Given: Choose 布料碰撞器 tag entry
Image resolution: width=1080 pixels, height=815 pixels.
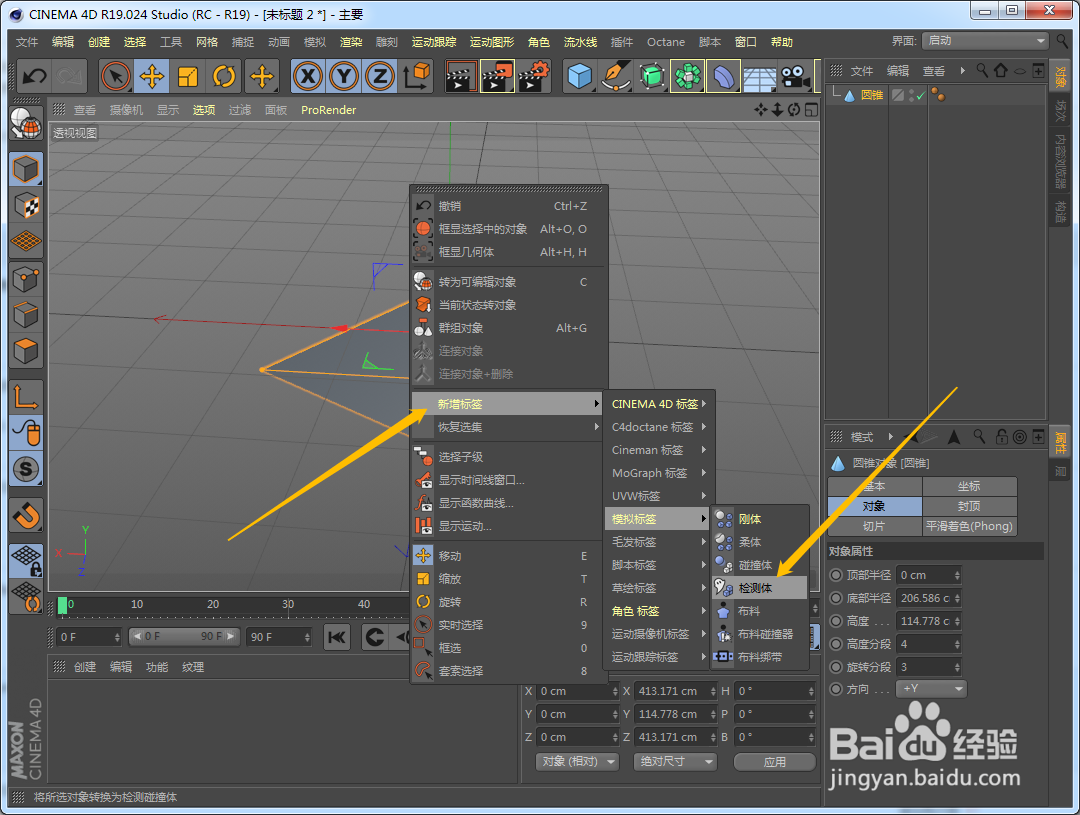Looking at the screenshot, I should pyautogui.click(x=760, y=634).
